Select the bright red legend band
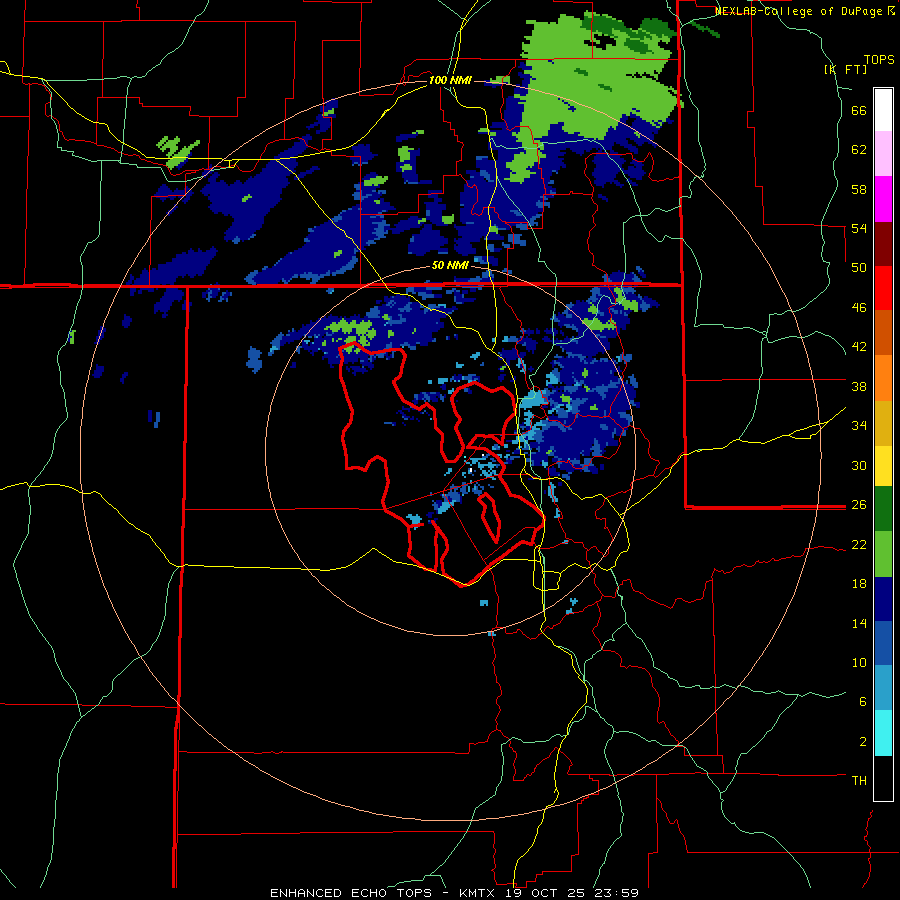900x900 pixels. click(883, 288)
